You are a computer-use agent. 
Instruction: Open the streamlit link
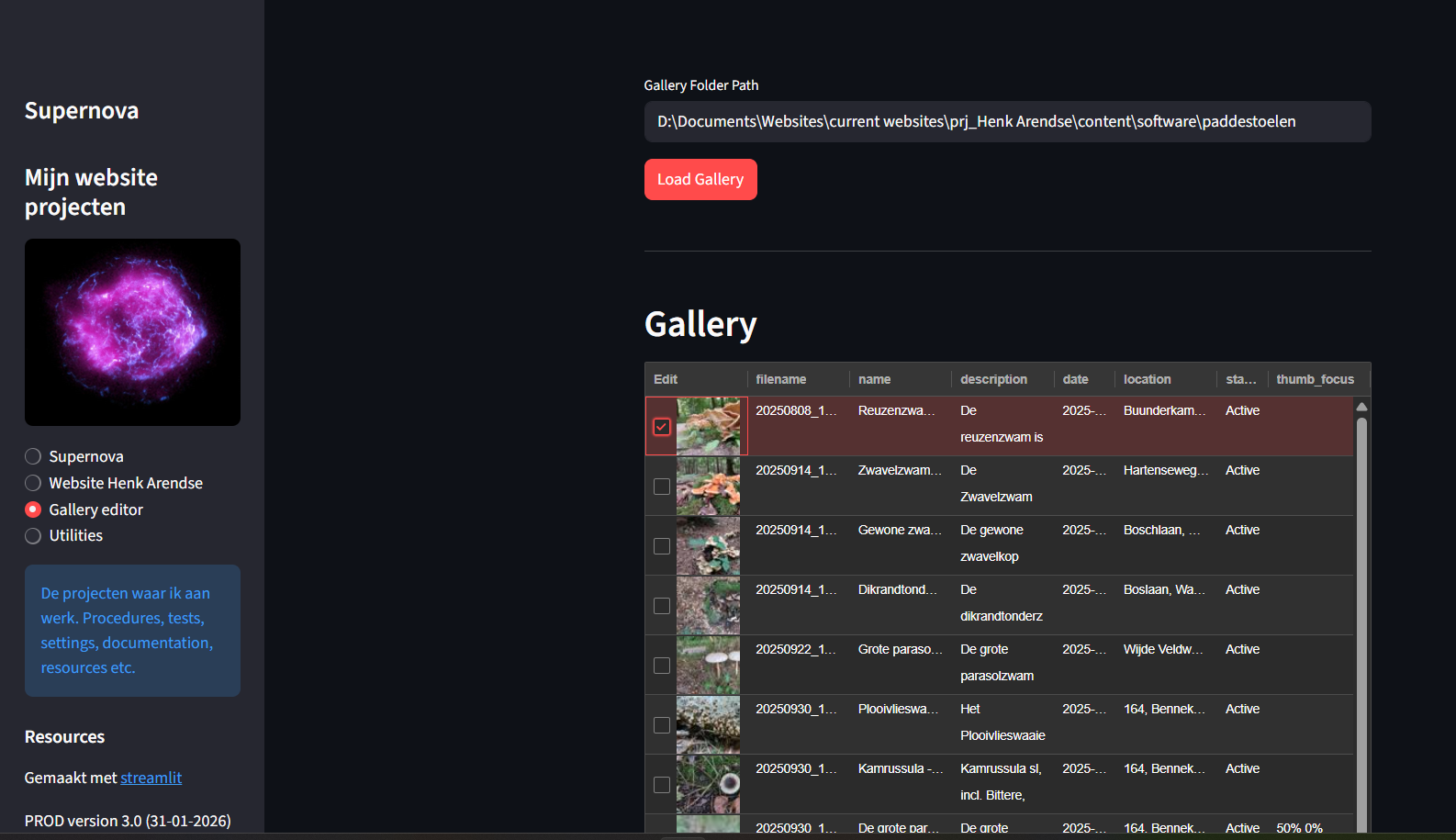pyautogui.click(x=151, y=778)
